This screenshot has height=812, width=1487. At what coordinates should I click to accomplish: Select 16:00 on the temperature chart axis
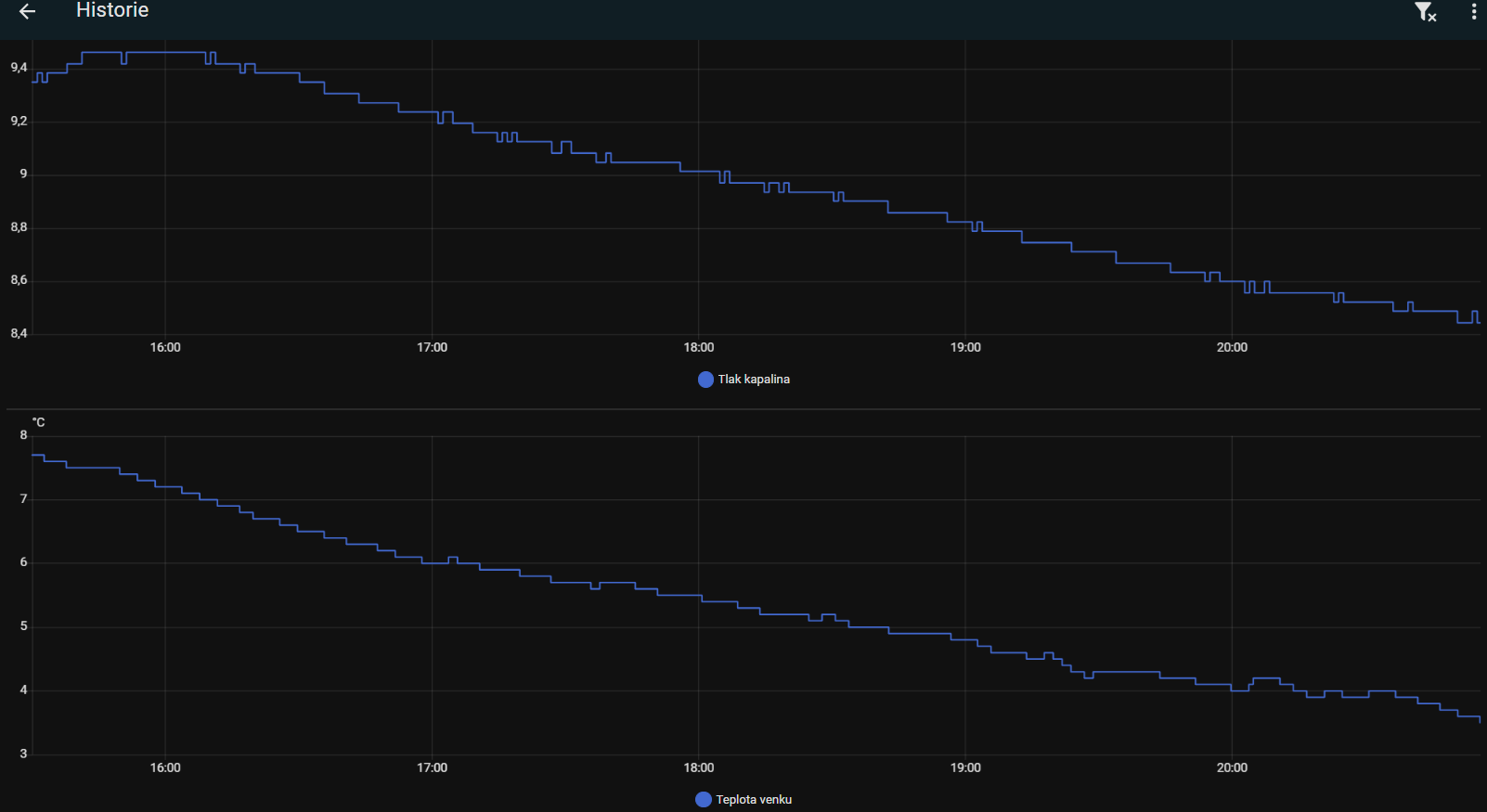[x=165, y=767]
